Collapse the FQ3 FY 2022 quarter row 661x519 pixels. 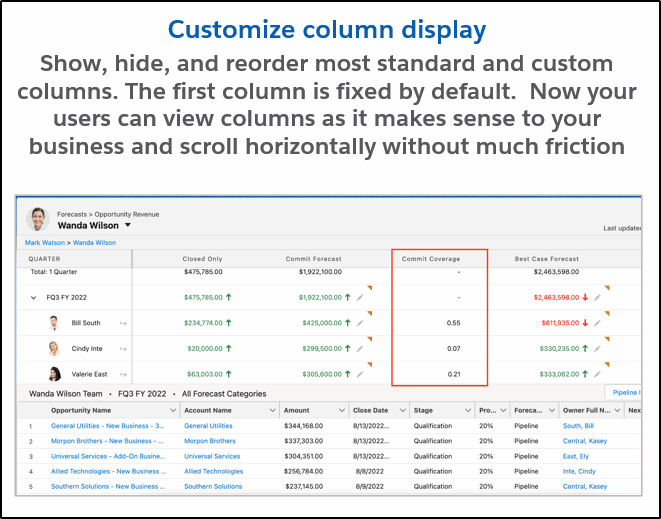click(x=33, y=298)
